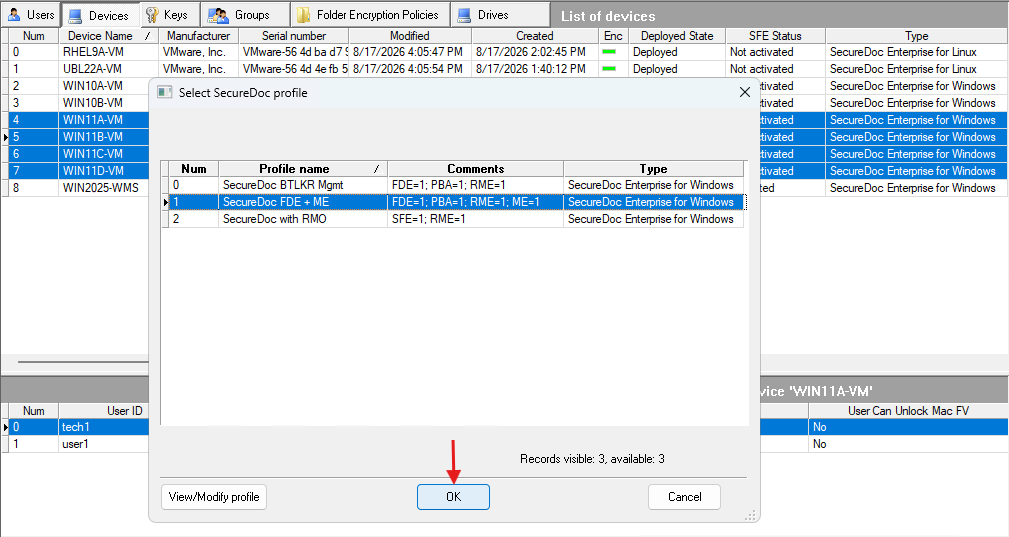This screenshot has height=537, width=1009.
Task: Sort profiles by Comments column header
Action: click(x=476, y=168)
